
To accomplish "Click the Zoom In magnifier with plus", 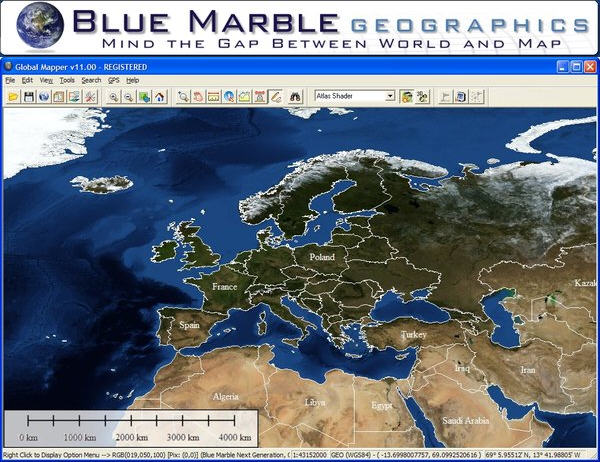I will 114,96.
